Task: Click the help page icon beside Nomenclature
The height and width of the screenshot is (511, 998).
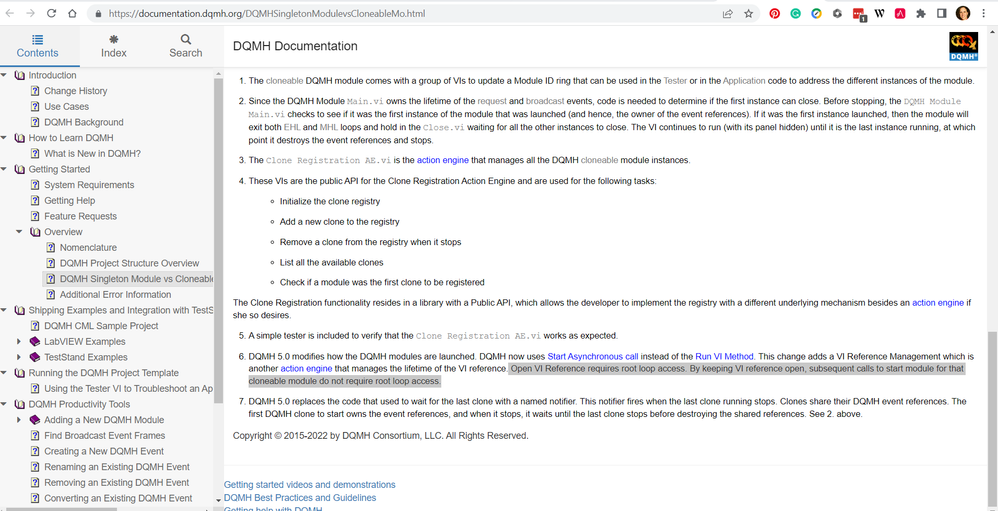Action: tap(51, 248)
